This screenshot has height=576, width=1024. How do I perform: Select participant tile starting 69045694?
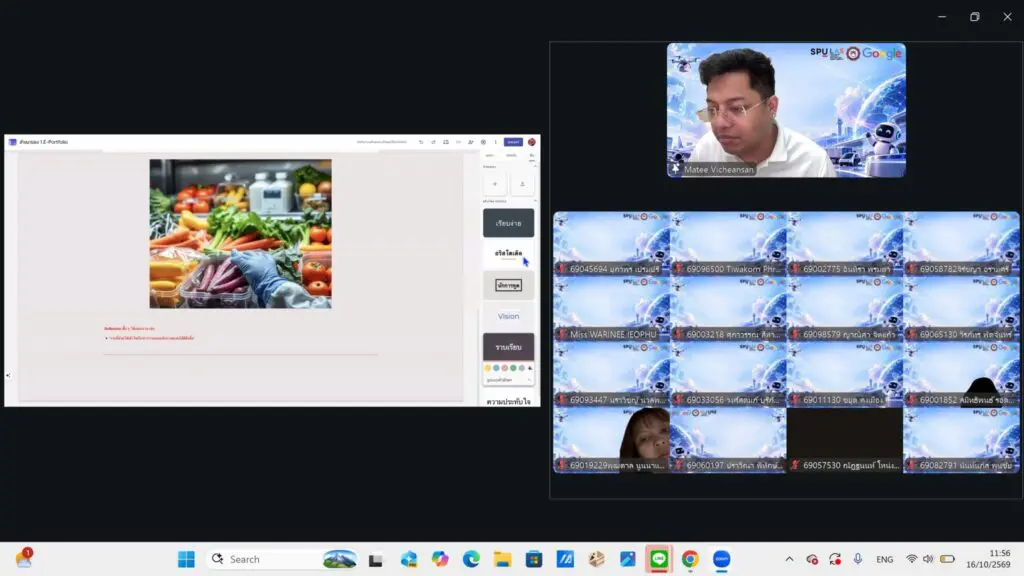tap(612, 244)
